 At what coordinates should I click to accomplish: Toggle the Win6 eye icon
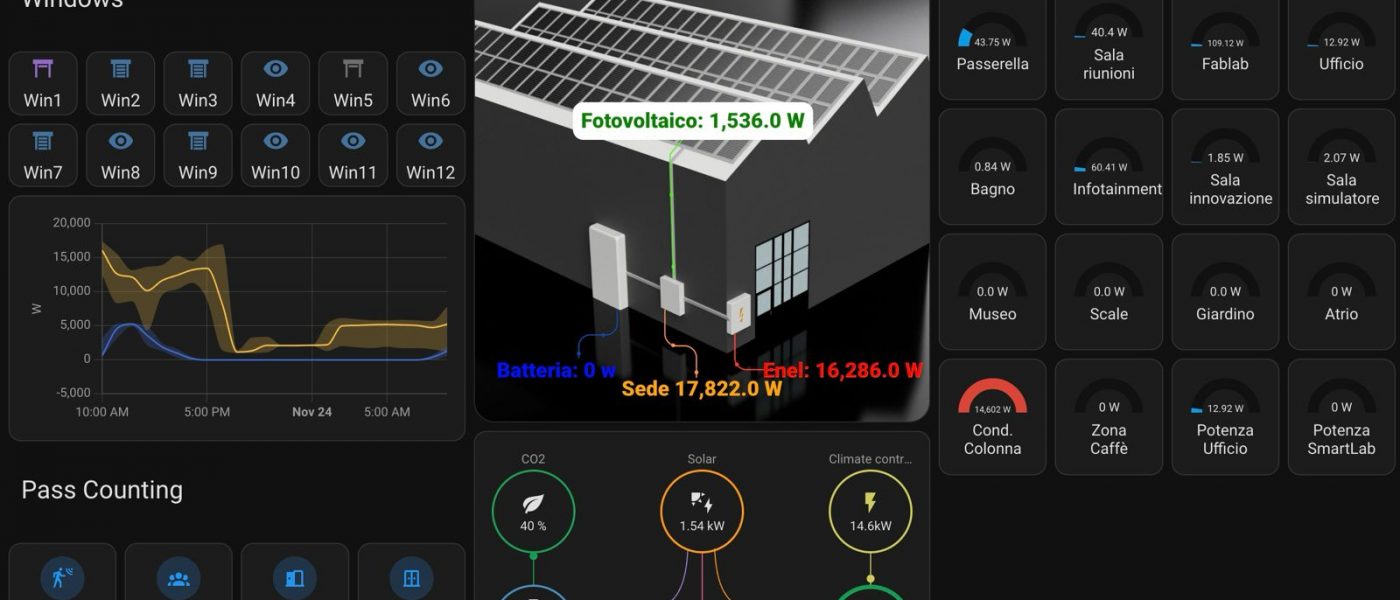[430, 69]
